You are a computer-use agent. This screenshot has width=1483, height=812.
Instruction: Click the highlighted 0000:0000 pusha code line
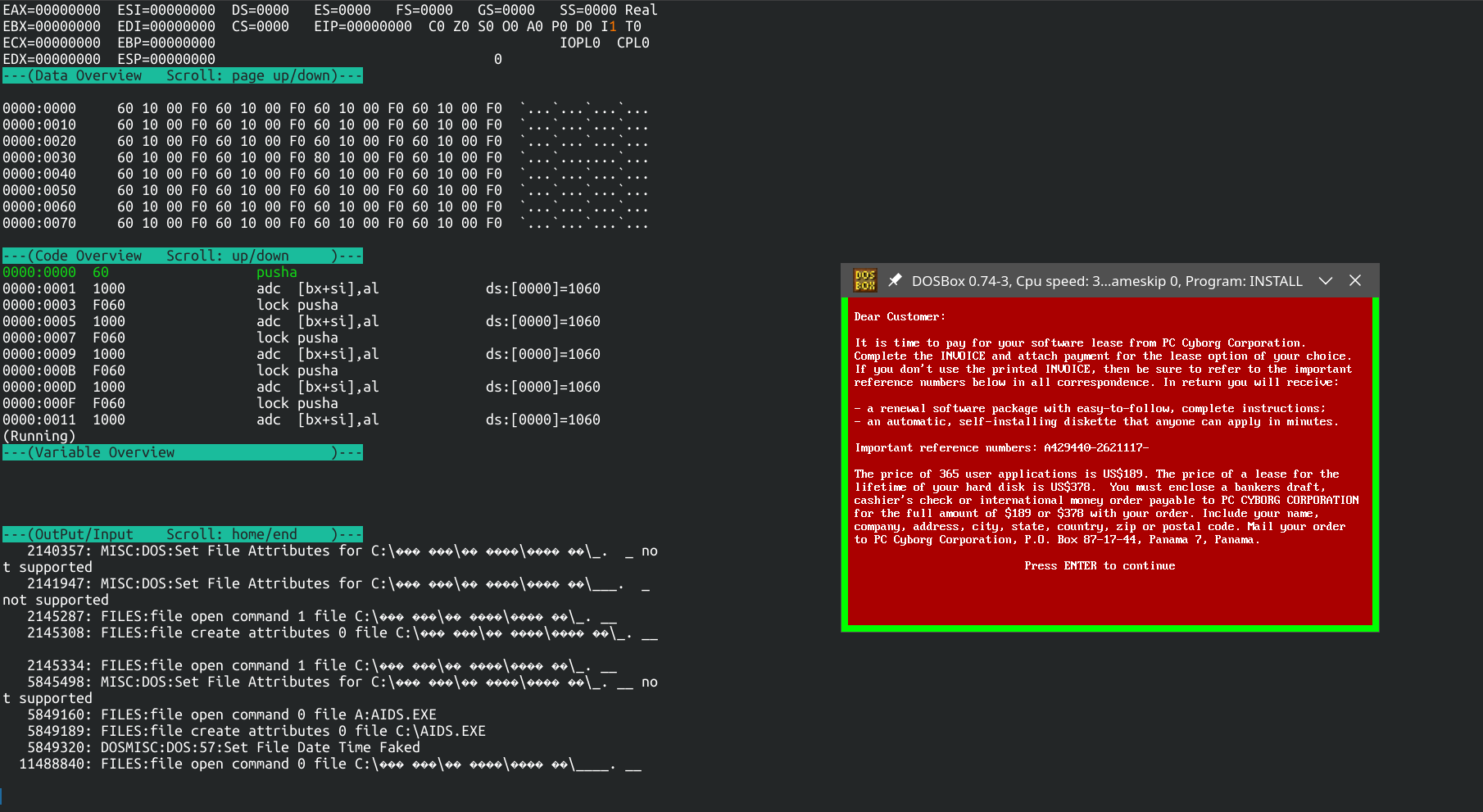click(149, 272)
